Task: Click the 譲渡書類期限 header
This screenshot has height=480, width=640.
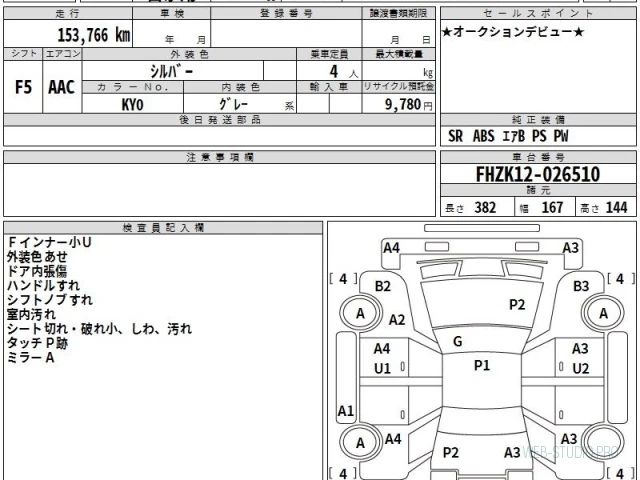Action: click(398, 13)
